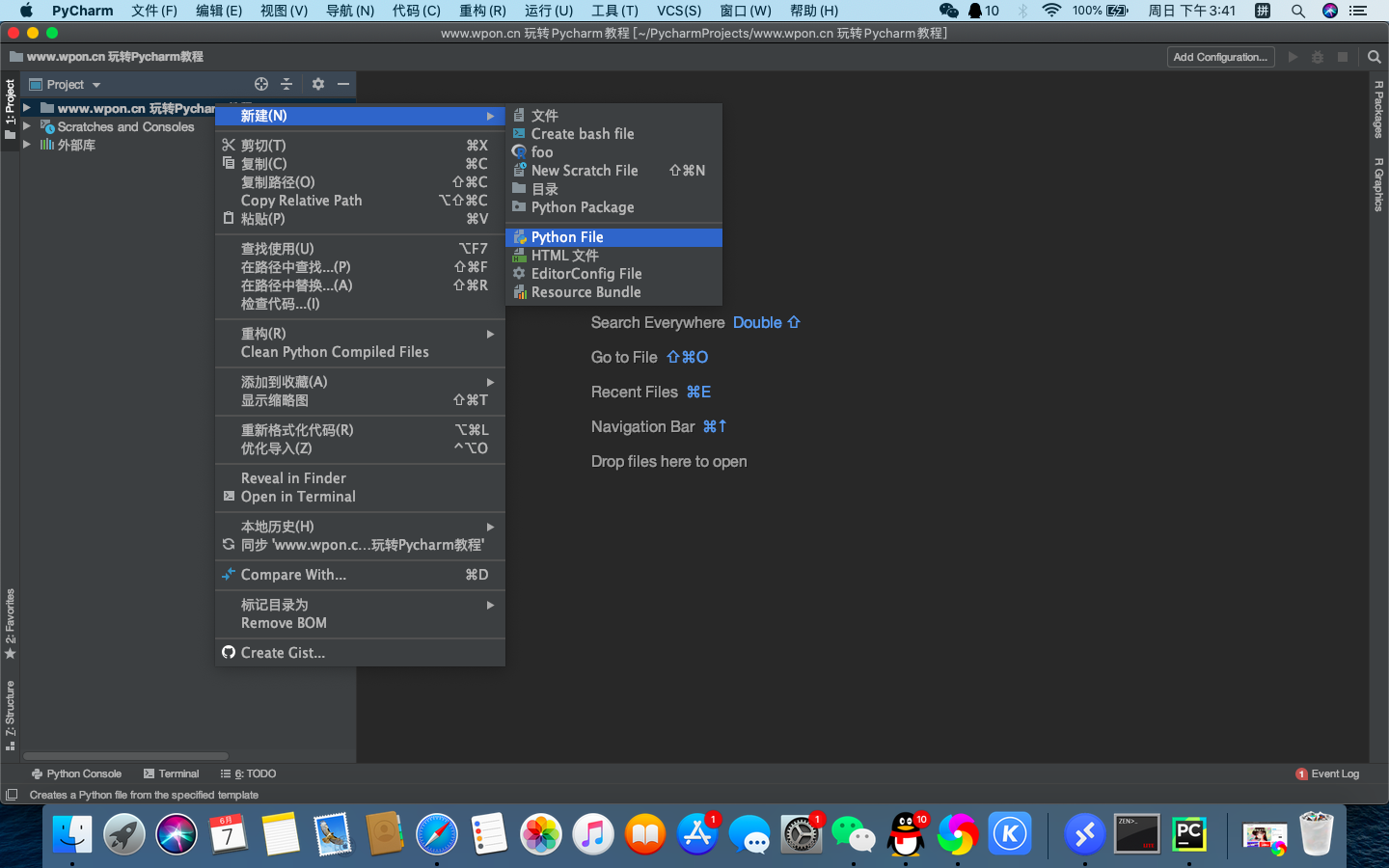
Task: Click Create Gist... entry
Action: coord(360,653)
